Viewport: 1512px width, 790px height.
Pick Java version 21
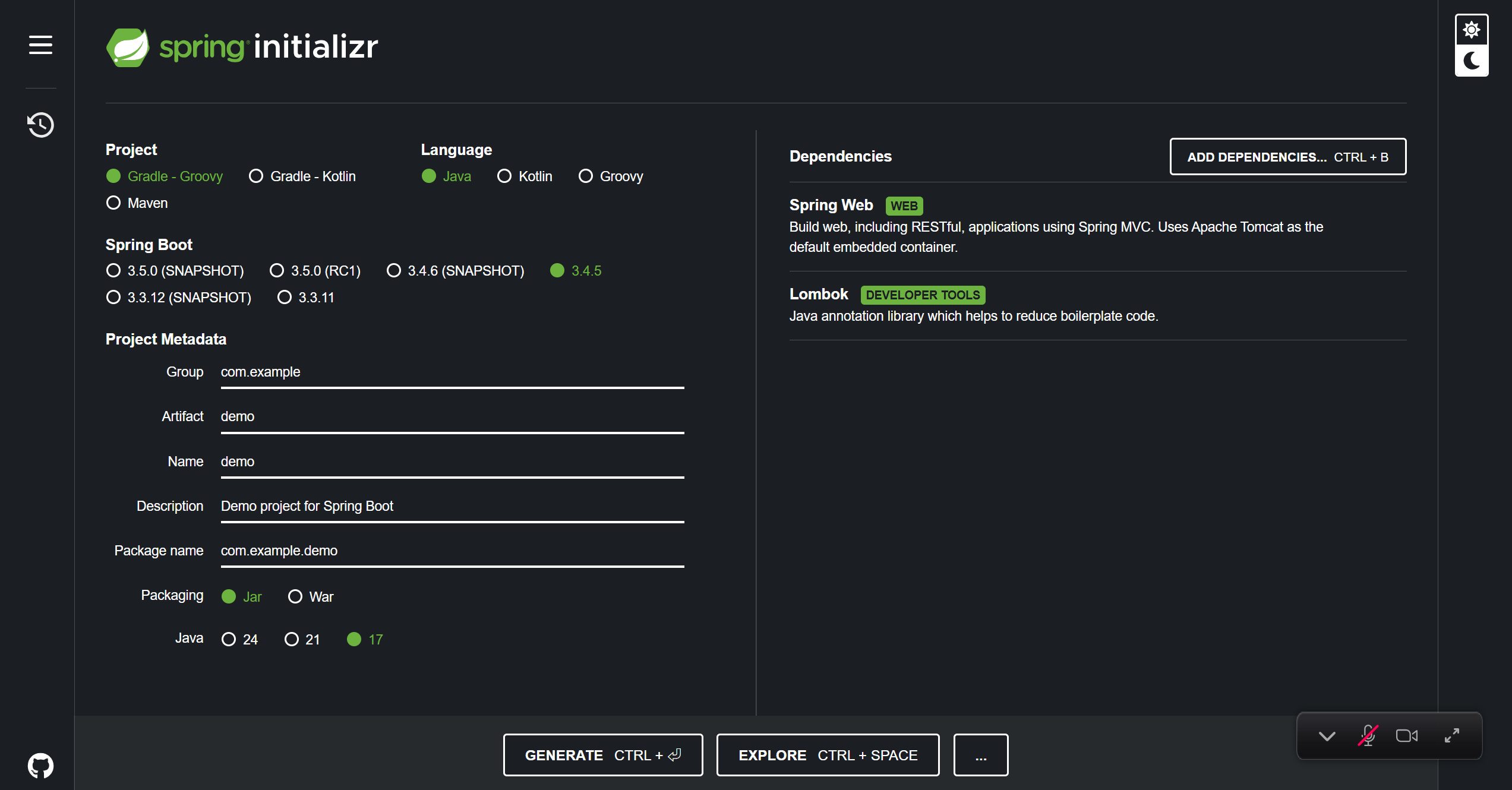tap(292, 639)
